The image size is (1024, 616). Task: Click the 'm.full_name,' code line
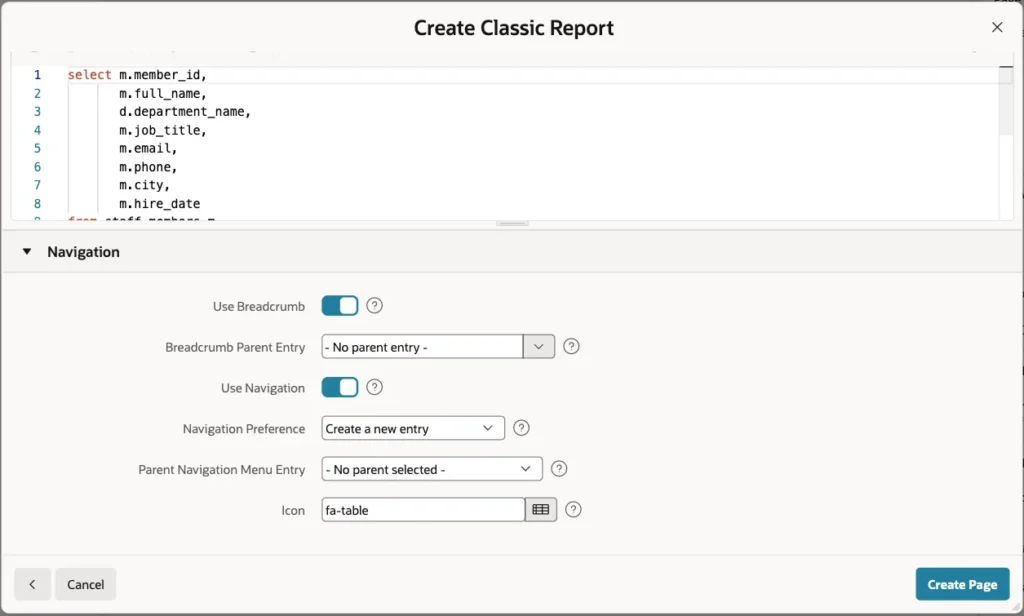point(163,93)
